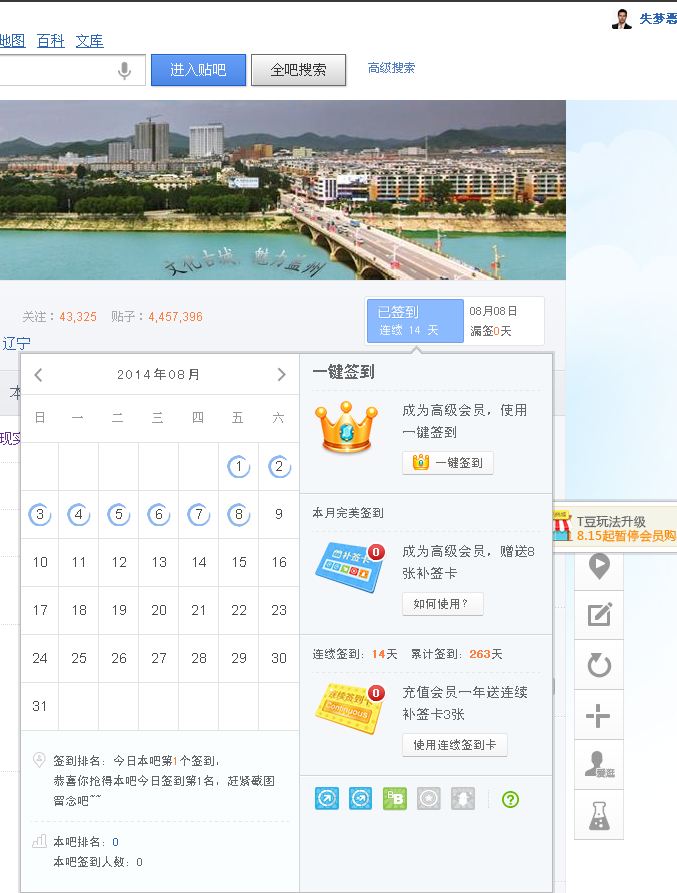Click the blue 已签到 sign-in button
Screen dimensions: 677x893
click(415, 321)
